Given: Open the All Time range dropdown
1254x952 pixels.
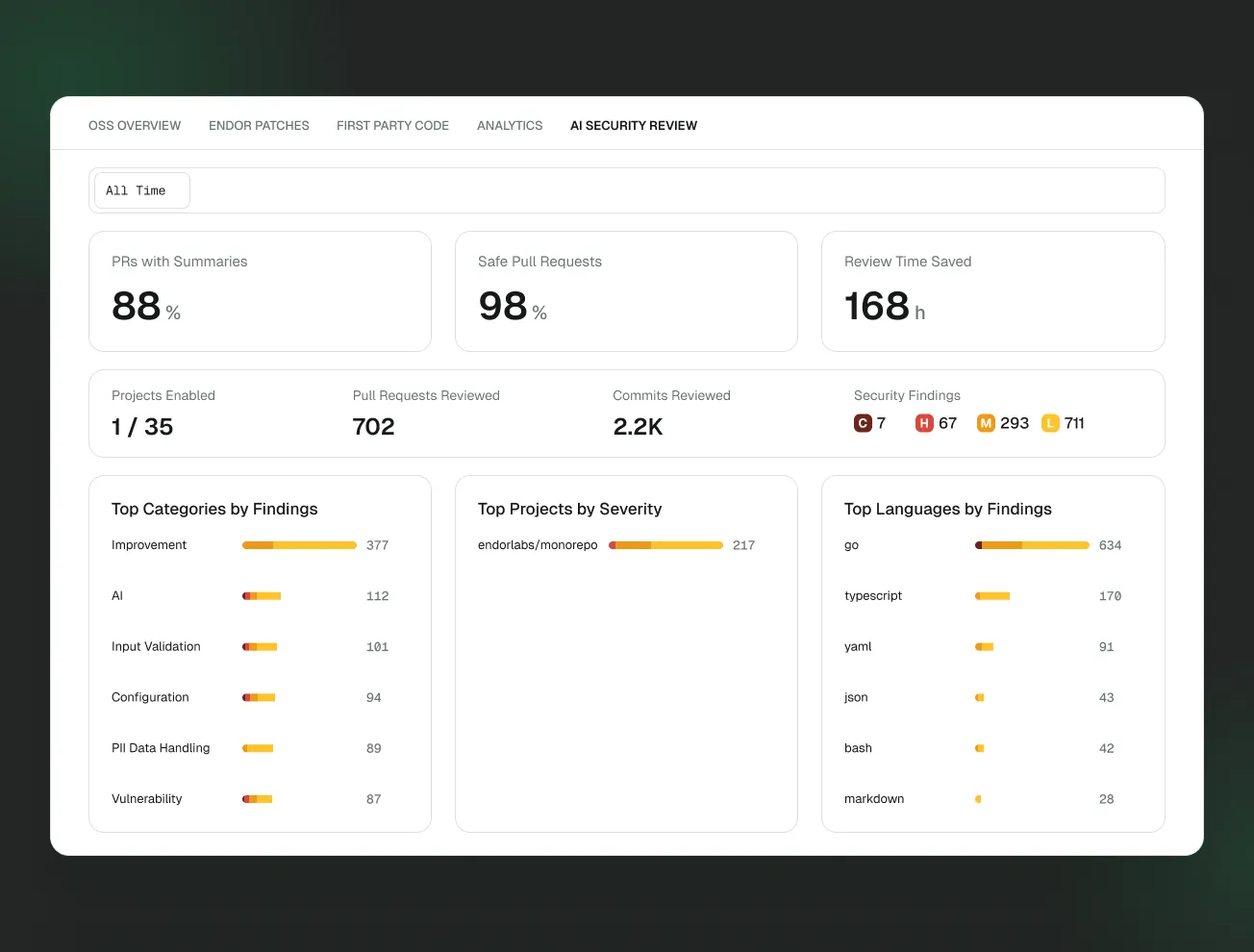Looking at the screenshot, I should pyautogui.click(x=142, y=190).
